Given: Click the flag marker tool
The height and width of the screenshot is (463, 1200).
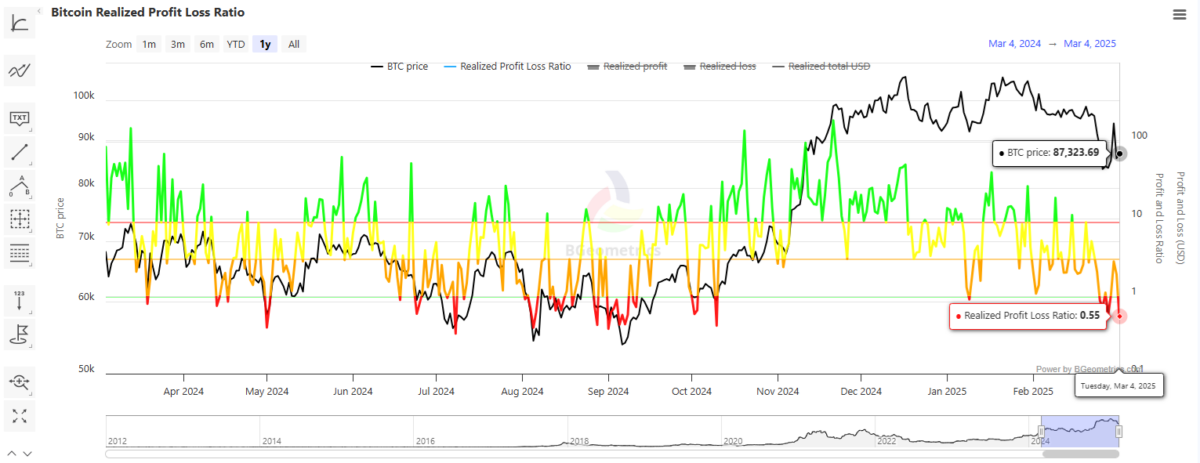Looking at the screenshot, I should (x=20, y=333).
